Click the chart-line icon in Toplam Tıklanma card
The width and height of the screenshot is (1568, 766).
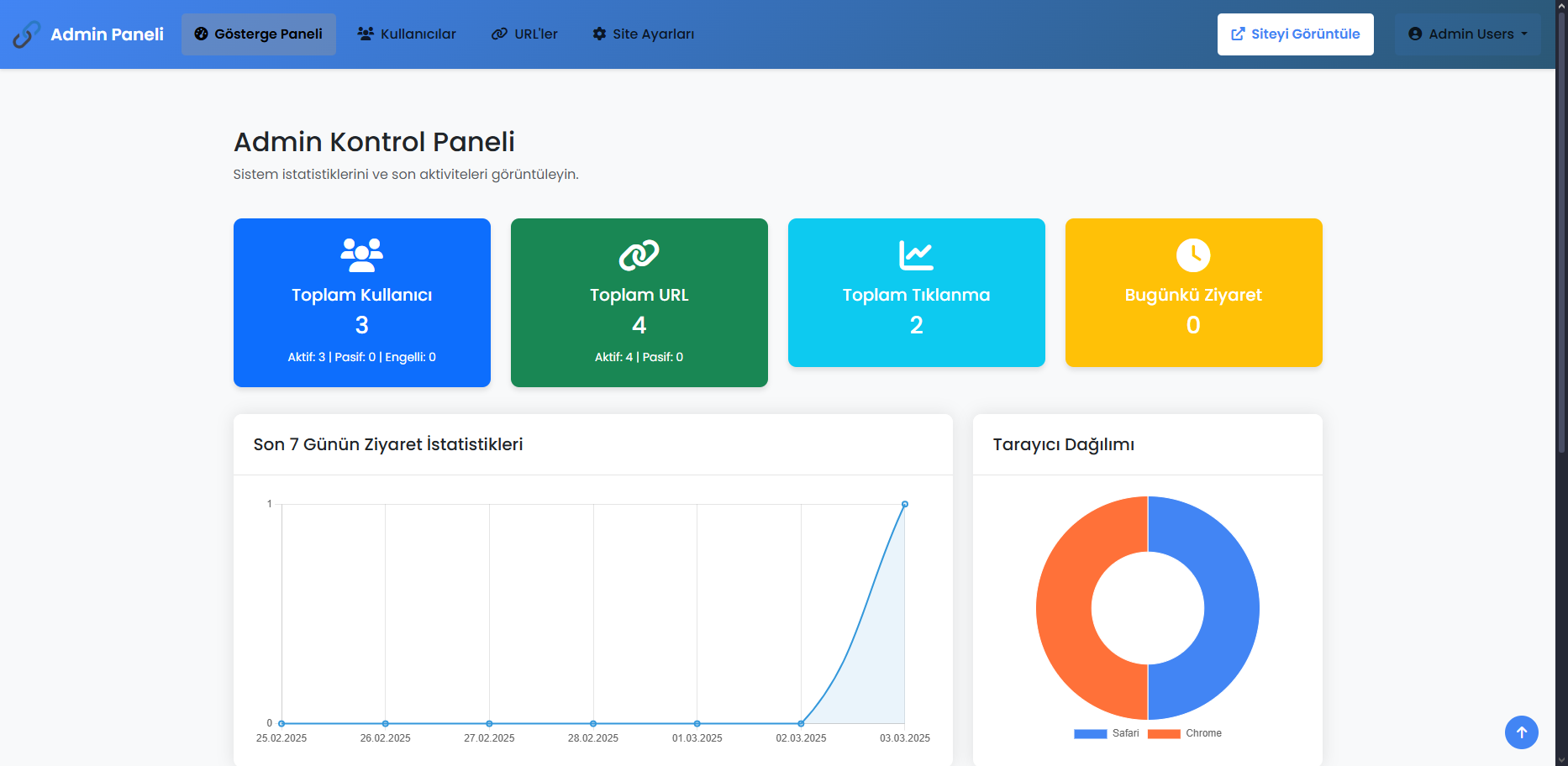916,255
